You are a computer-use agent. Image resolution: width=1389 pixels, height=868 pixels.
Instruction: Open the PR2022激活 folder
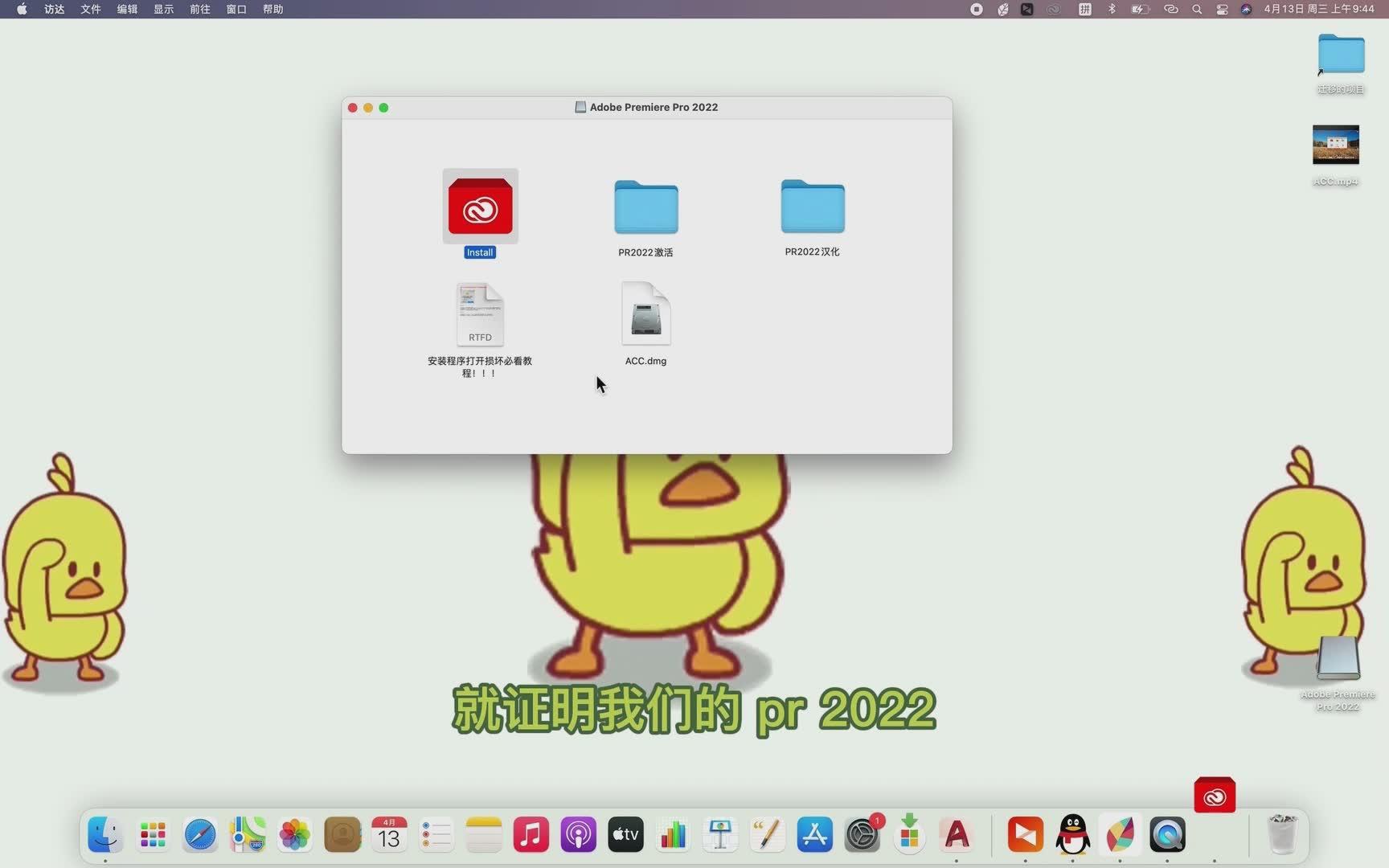(646, 207)
